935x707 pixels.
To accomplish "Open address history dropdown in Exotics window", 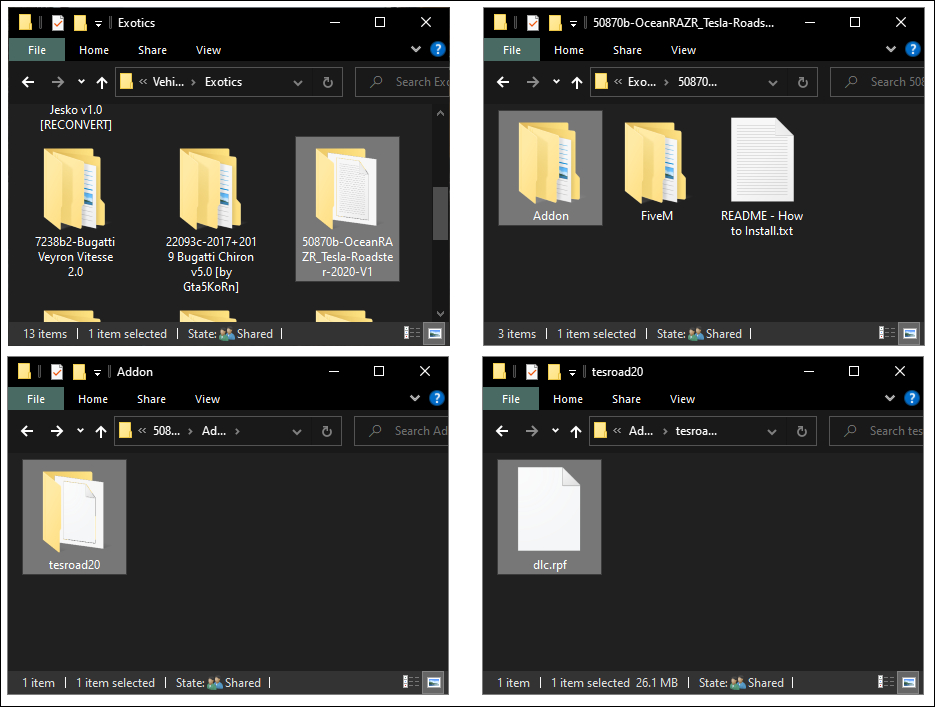I will [x=298, y=83].
